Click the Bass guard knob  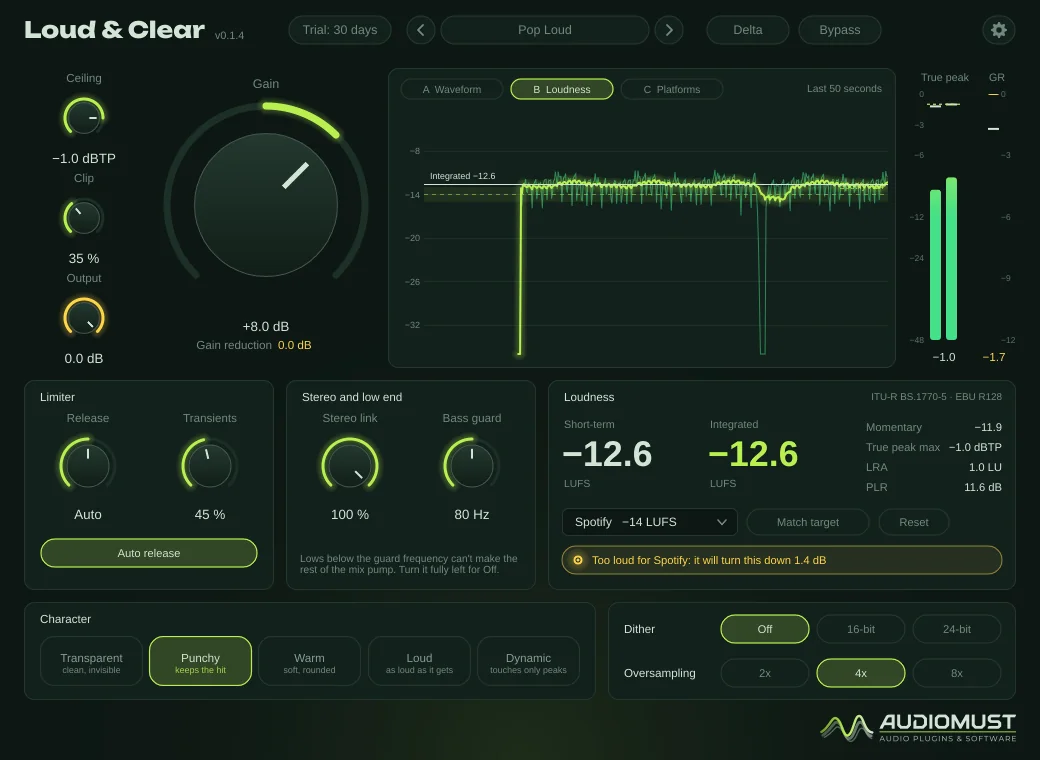pyautogui.click(x=472, y=465)
